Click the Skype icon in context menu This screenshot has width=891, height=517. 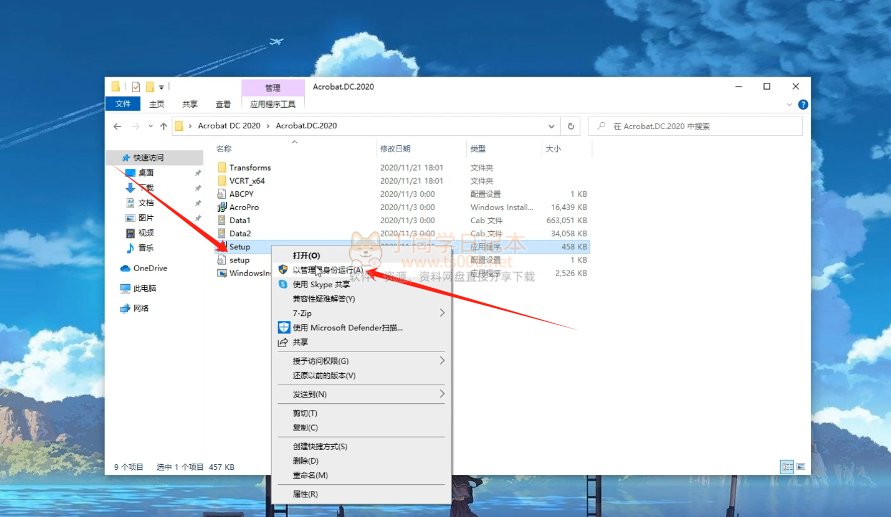coord(283,284)
